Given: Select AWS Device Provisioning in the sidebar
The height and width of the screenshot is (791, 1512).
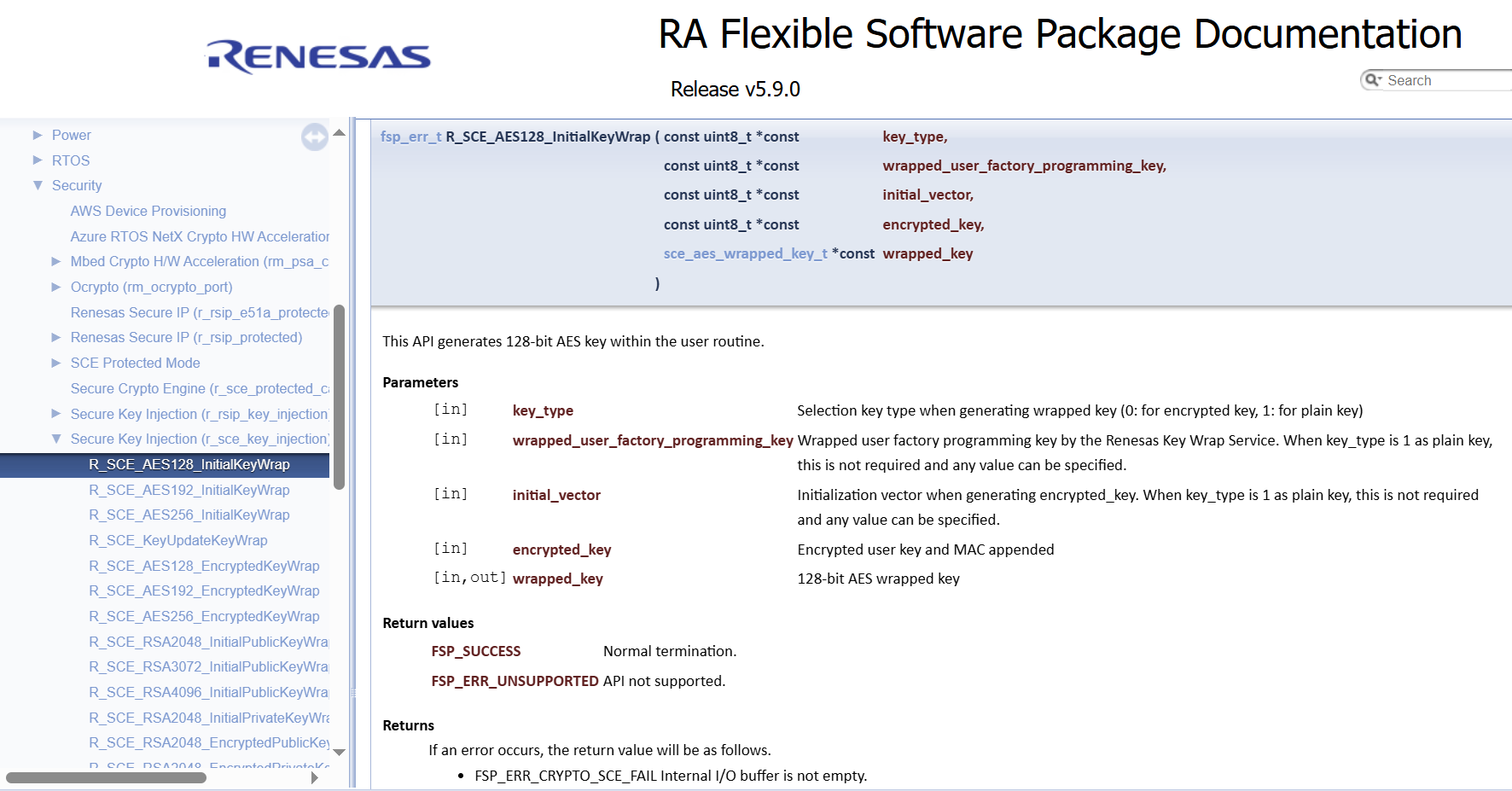Looking at the screenshot, I should click(x=148, y=211).
